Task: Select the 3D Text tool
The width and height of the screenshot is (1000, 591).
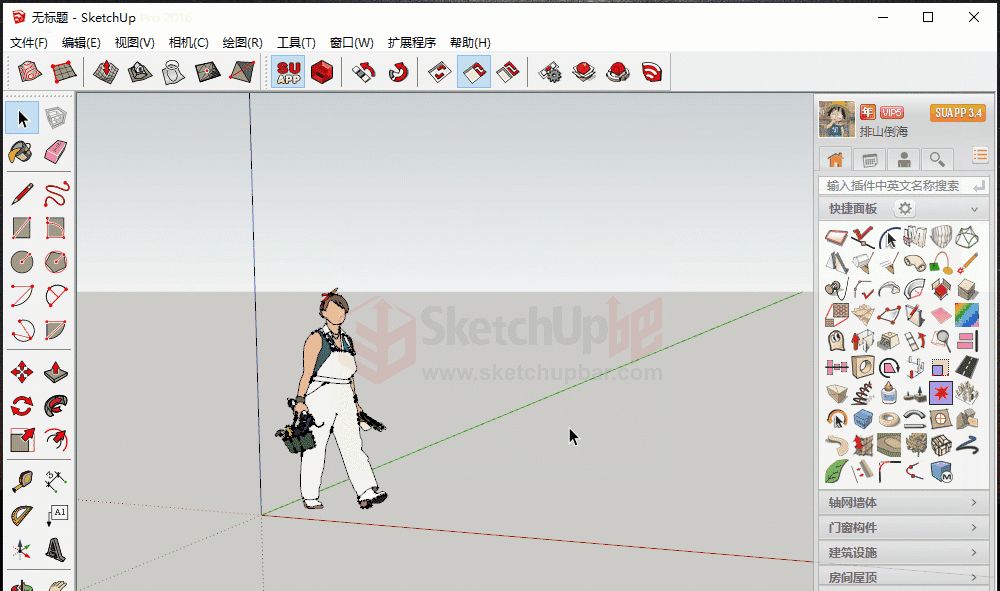Action: point(56,549)
